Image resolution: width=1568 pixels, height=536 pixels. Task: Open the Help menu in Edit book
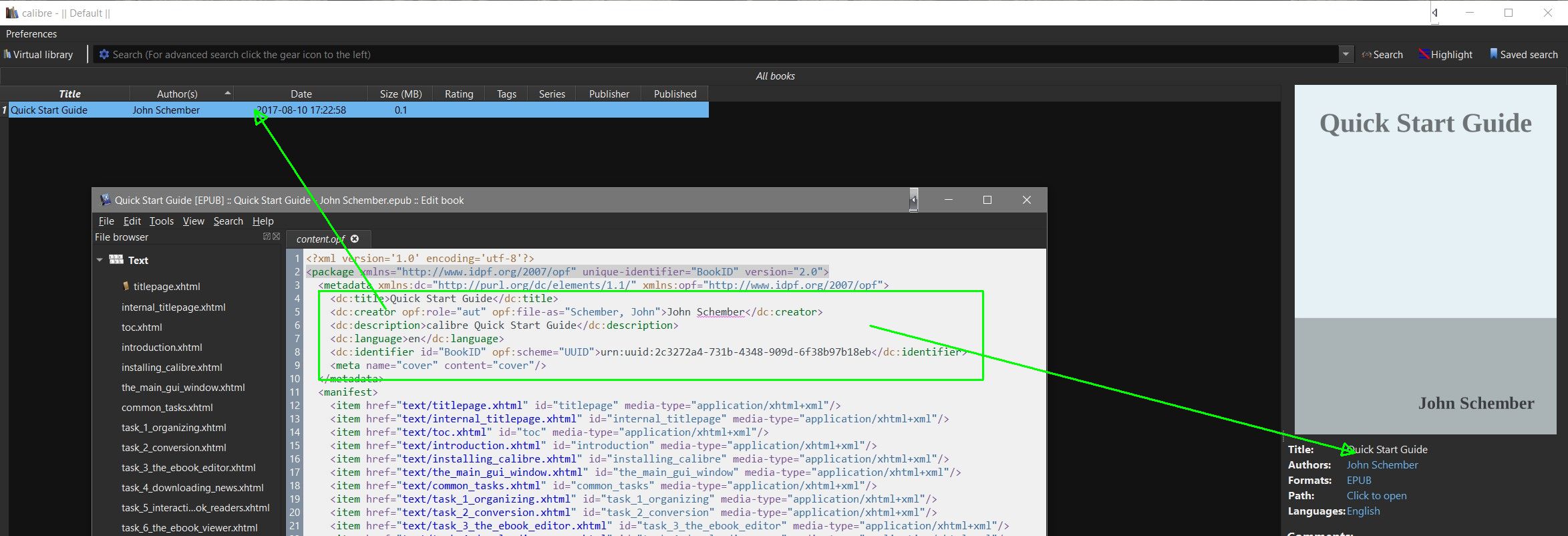263,221
